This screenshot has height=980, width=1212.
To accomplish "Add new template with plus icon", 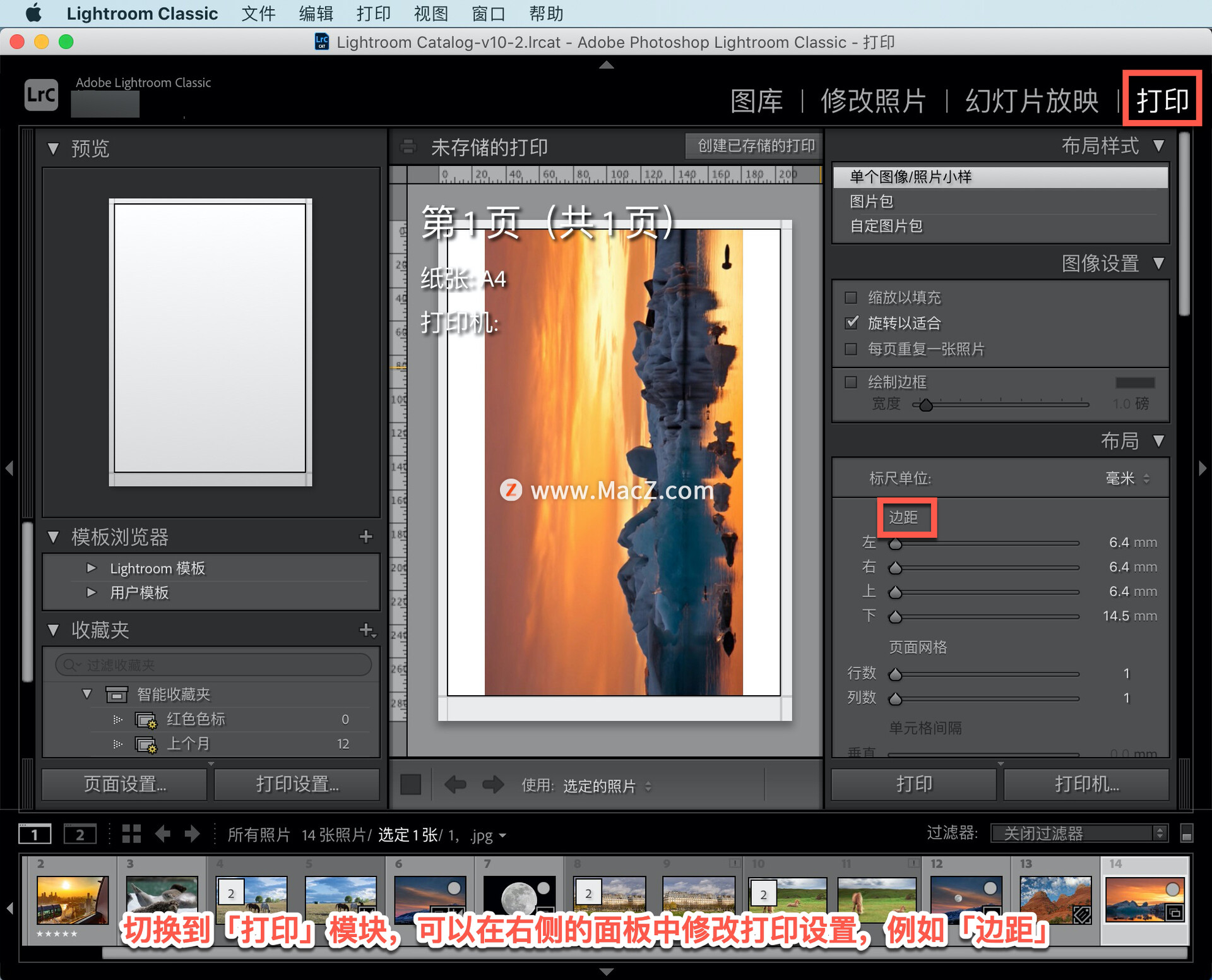I will pyautogui.click(x=365, y=537).
